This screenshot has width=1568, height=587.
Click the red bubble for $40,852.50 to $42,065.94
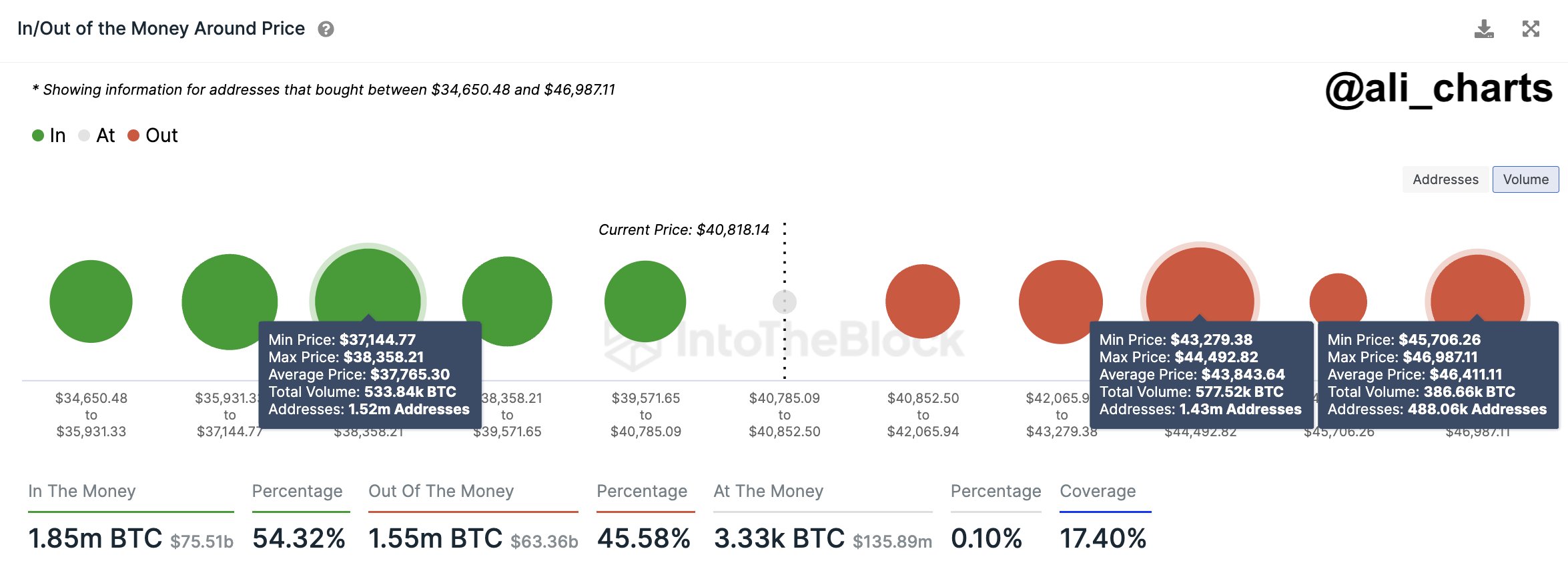click(923, 302)
